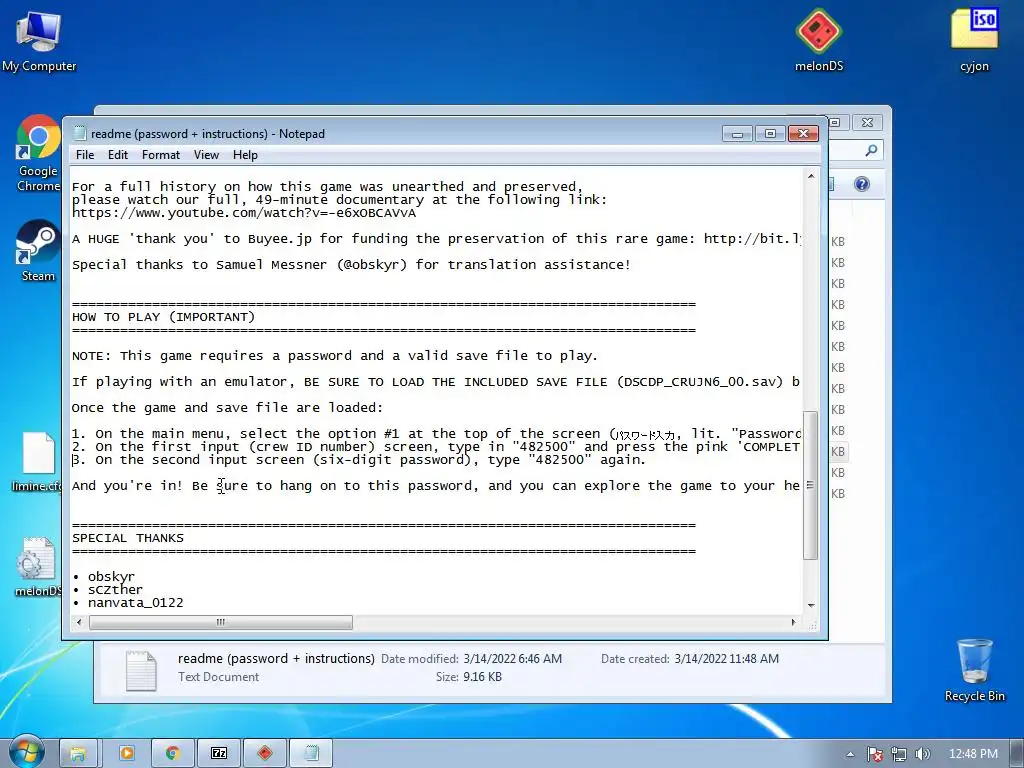Click the Notepad title bar document icon
Viewport: 1024px width, 768px height.
80,133
